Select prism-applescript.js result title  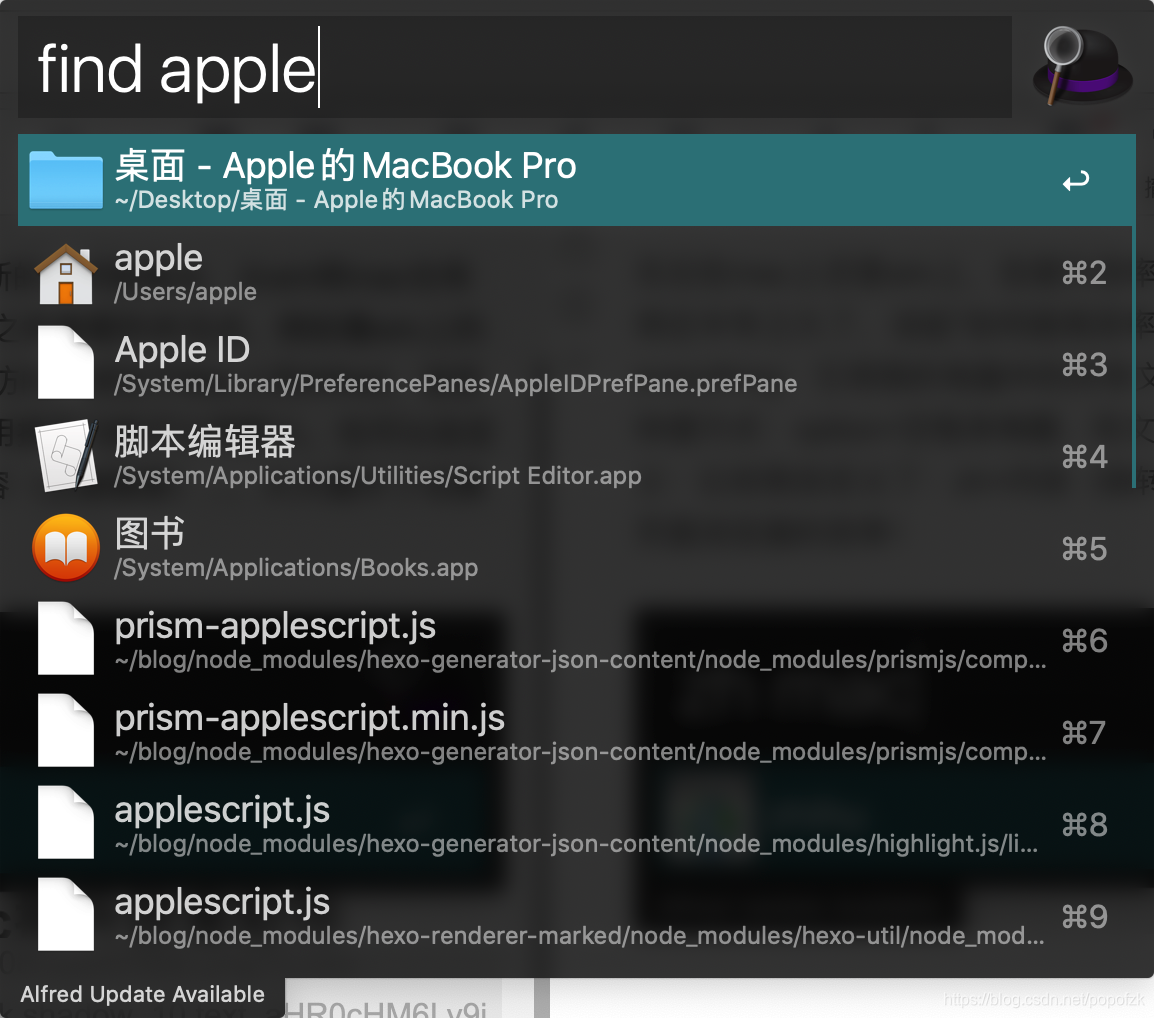click(x=275, y=626)
